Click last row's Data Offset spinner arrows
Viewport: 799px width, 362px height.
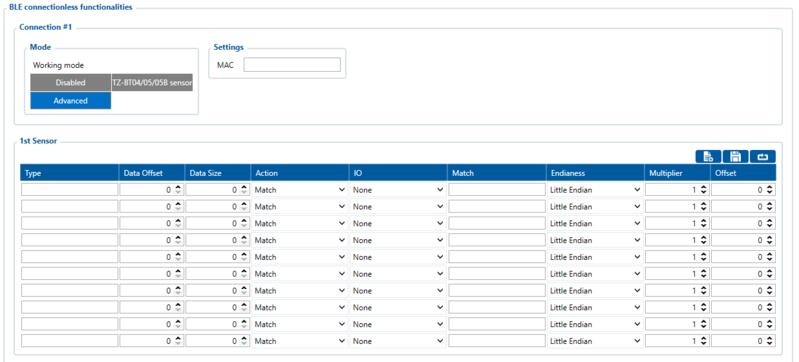tap(178, 341)
